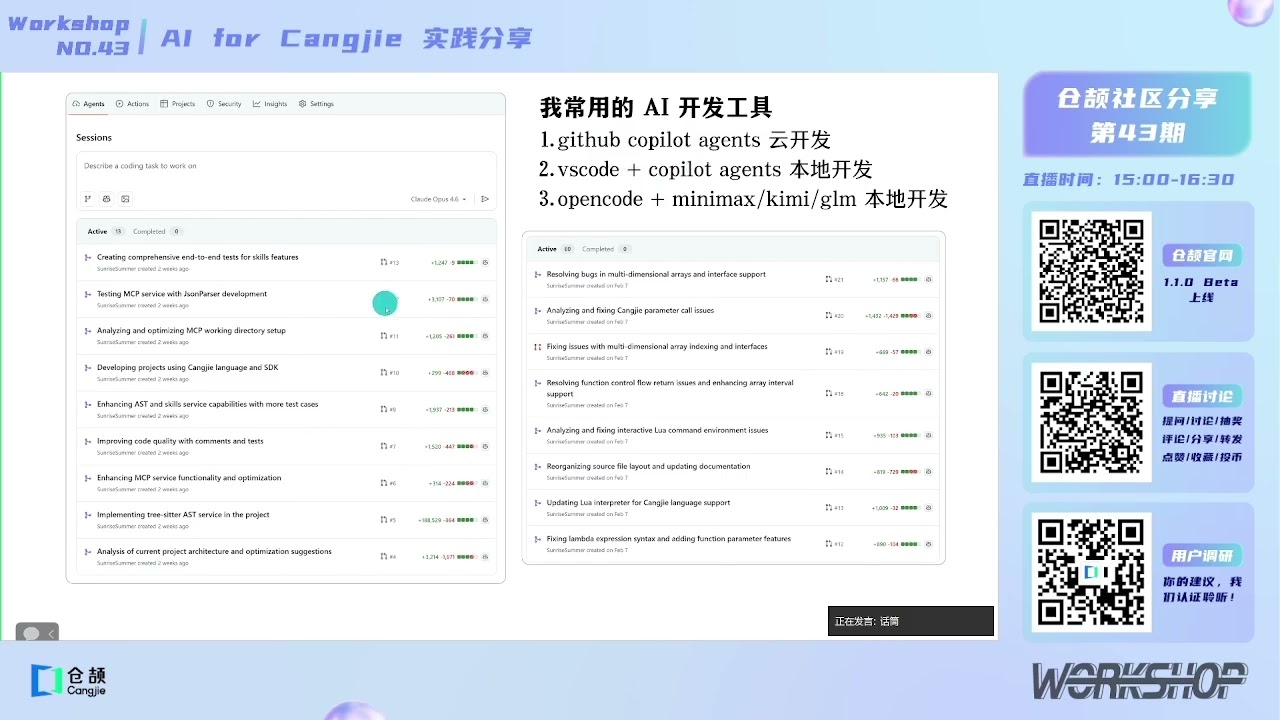Viewport: 1280px width, 720px height.
Task: Open the Actions tab
Action: coord(132,104)
